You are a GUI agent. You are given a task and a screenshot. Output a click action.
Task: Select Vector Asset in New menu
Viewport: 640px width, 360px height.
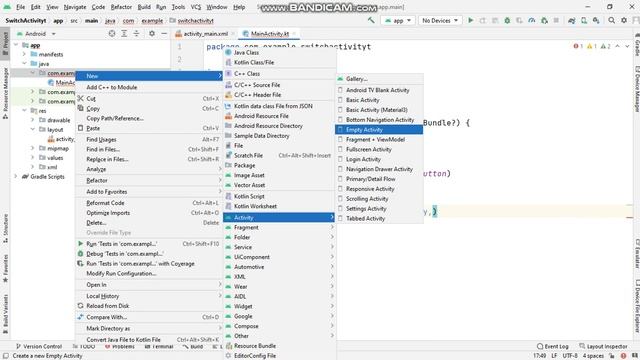coord(280,185)
